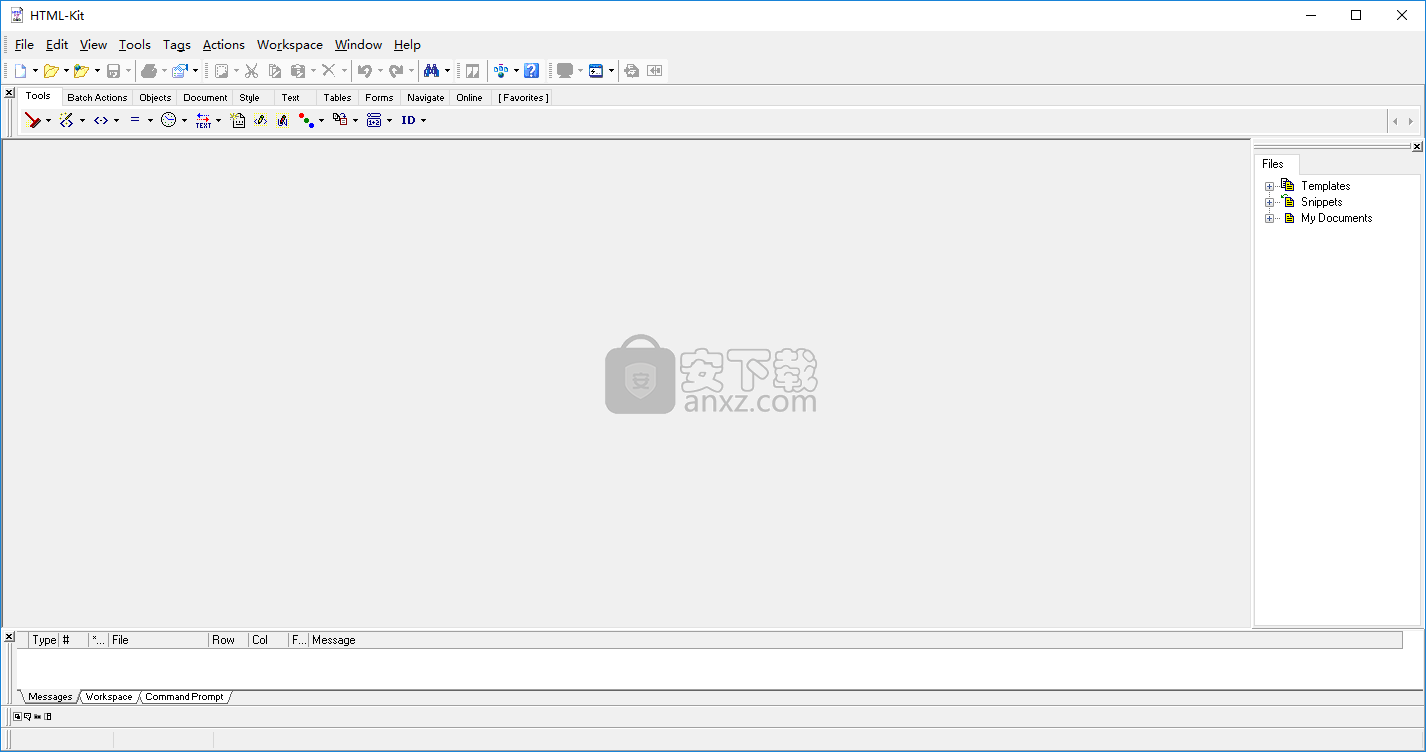Viewport: 1426px width, 752px height.
Task: Click the Paste clipboard icon
Action: [298, 71]
